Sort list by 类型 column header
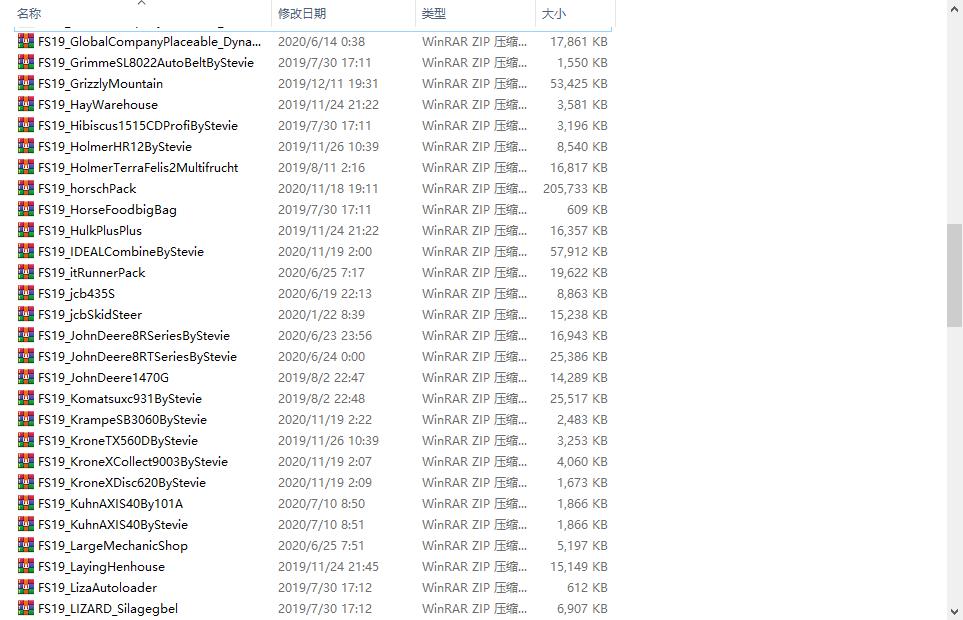The width and height of the screenshot is (963, 620). [475, 13]
